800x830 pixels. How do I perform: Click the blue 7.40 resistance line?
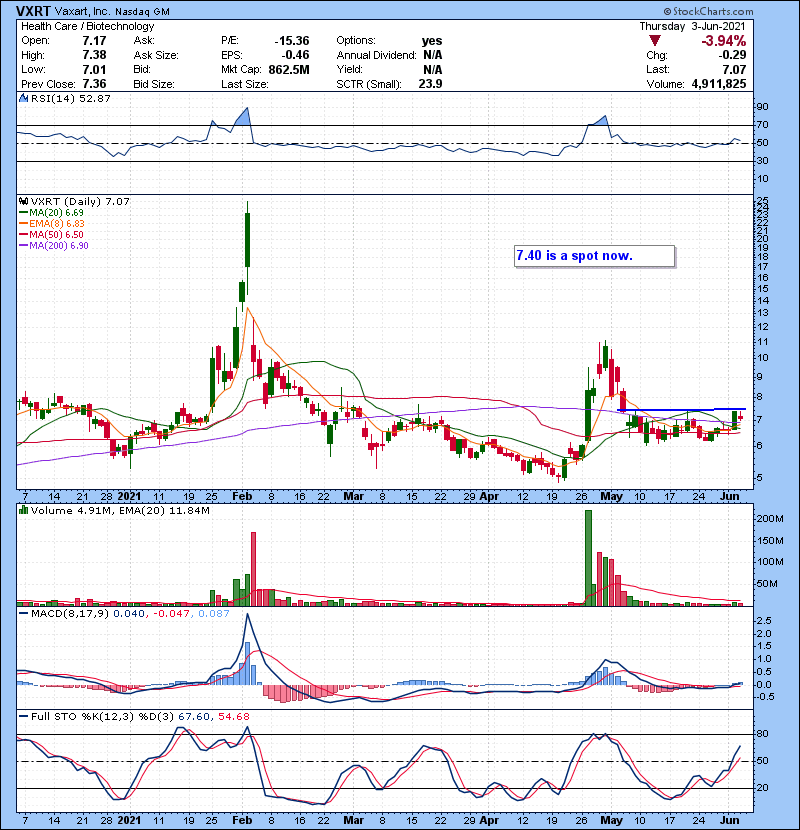[682, 410]
